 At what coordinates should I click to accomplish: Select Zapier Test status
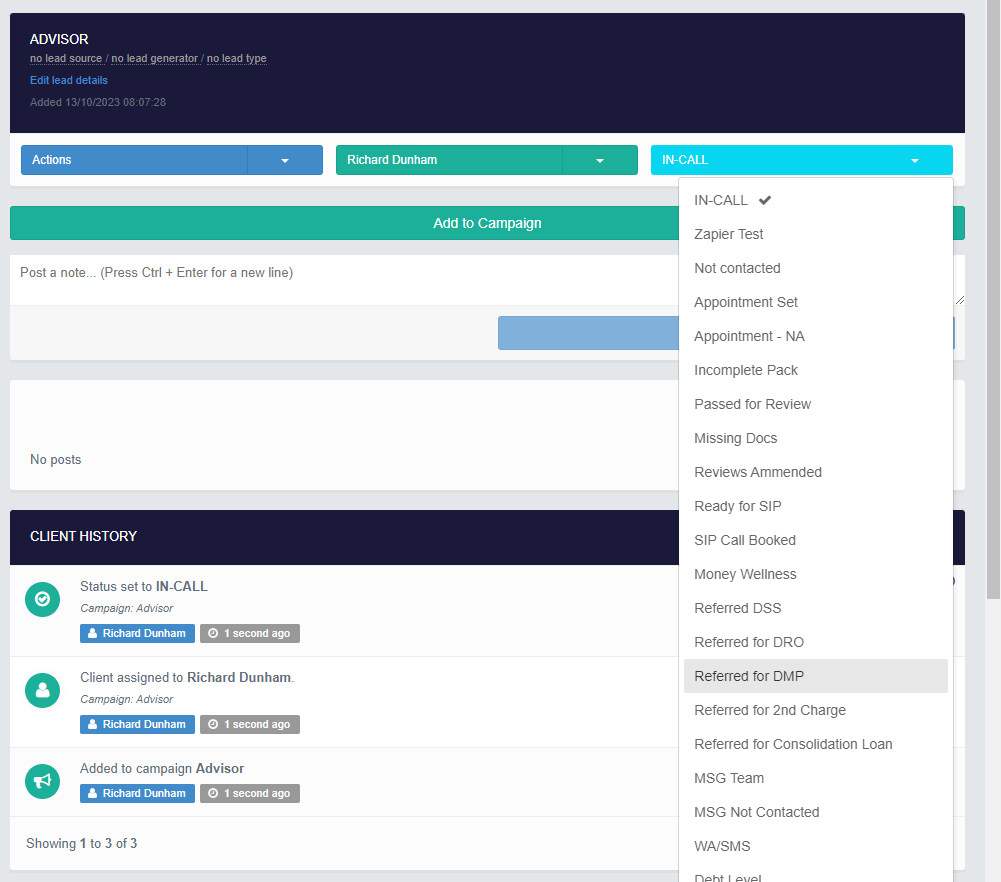815,234
